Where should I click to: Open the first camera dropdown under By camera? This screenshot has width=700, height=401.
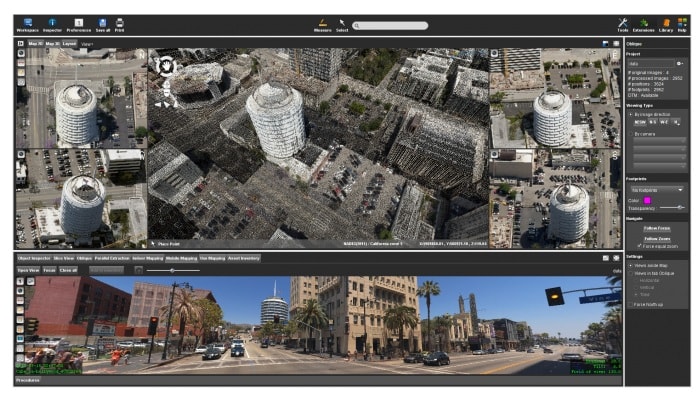pyautogui.click(x=659, y=141)
